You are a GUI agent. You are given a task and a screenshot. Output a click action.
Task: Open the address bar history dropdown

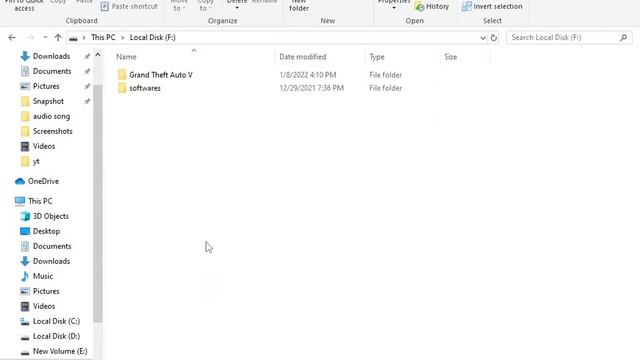tap(483, 38)
